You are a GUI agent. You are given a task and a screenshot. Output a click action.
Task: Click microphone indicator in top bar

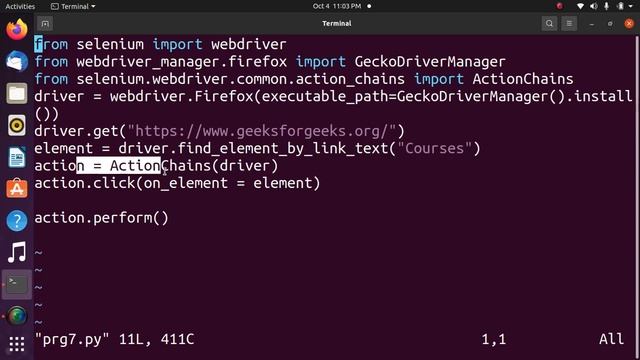click(607, 6)
